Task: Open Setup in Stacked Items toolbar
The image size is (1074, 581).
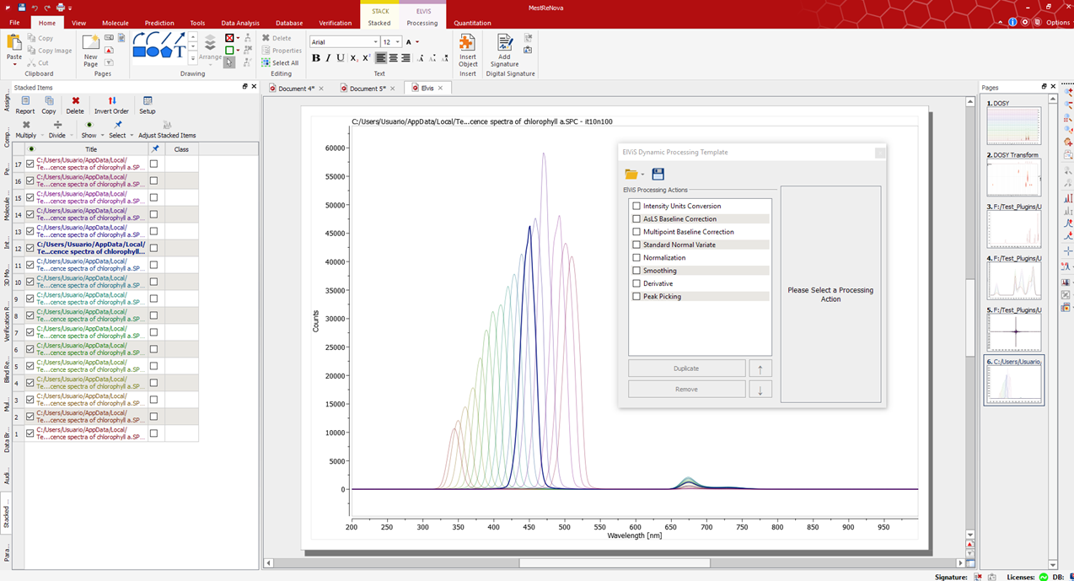Action: pyautogui.click(x=147, y=105)
